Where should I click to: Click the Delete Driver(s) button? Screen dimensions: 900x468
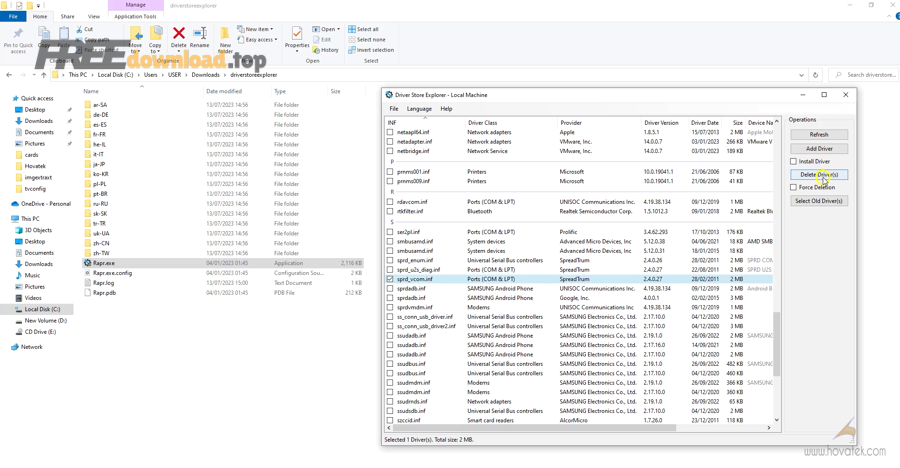coord(818,175)
